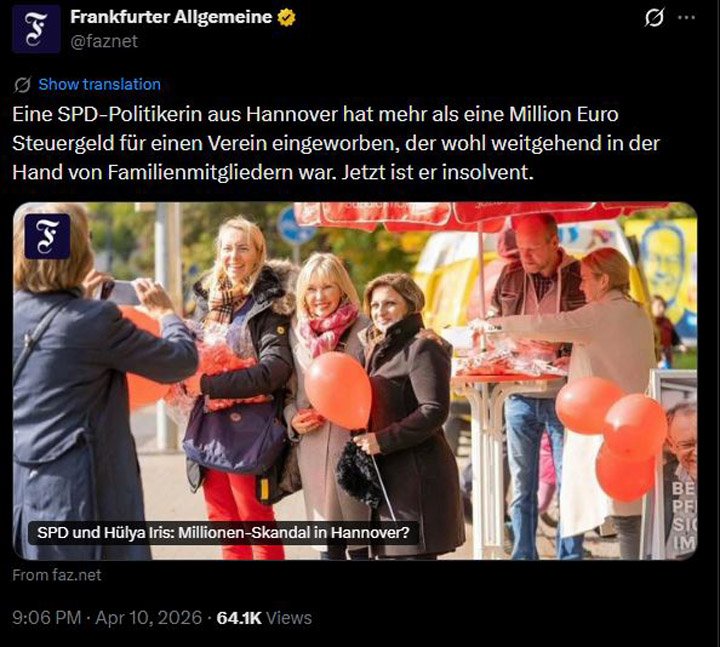720x647 pixels.
Task: Open the Frankfurter Allgemeine profile avatar
Action: point(36,28)
